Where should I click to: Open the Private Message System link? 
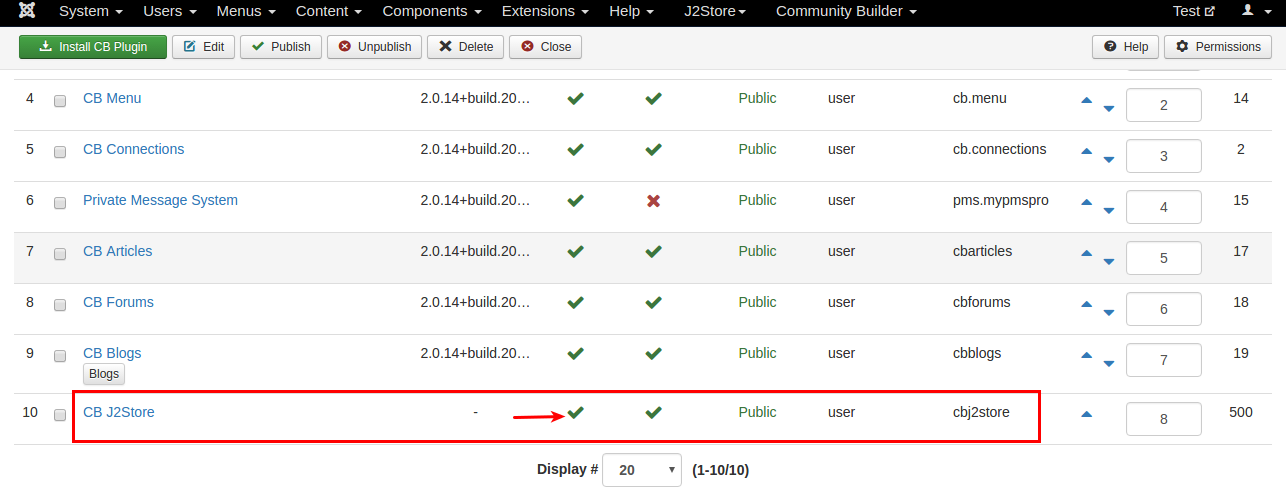click(160, 200)
